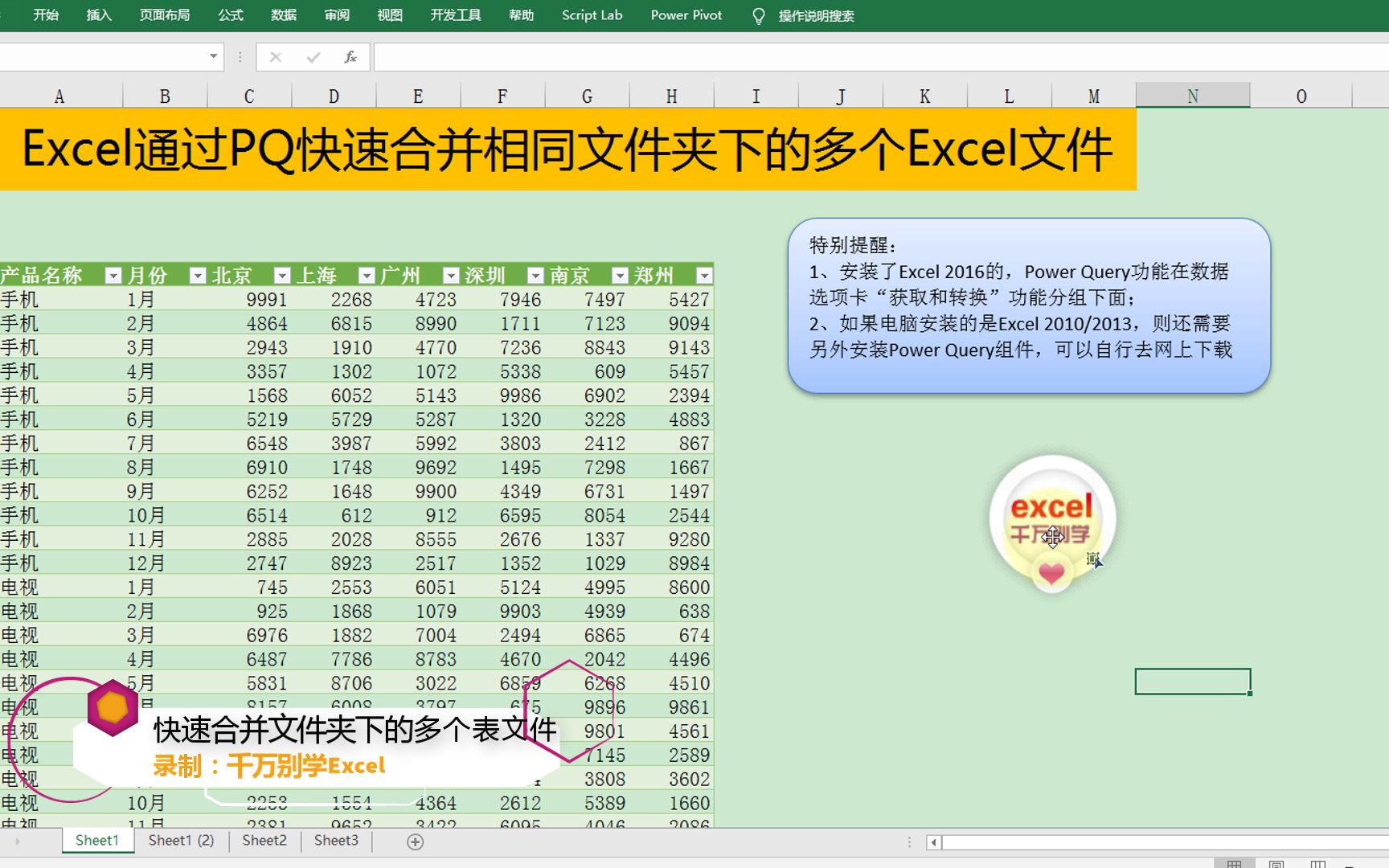Switch to Page Layout view icon
Screen dimensions: 1389x868
(1276, 864)
